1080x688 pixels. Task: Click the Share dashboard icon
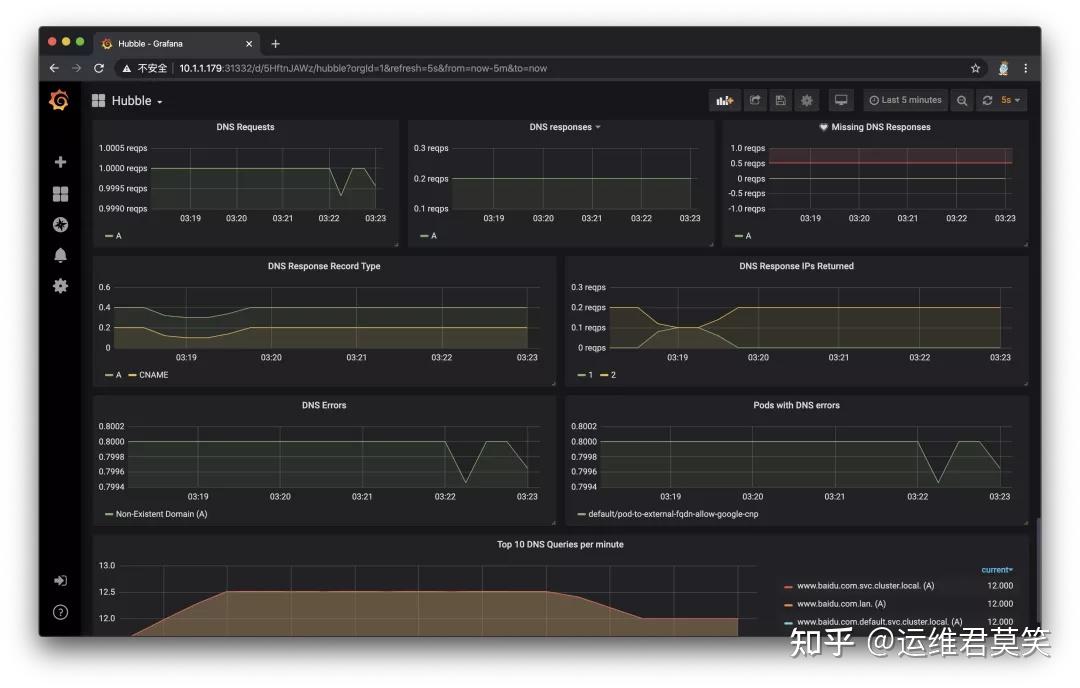coord(755,100)
